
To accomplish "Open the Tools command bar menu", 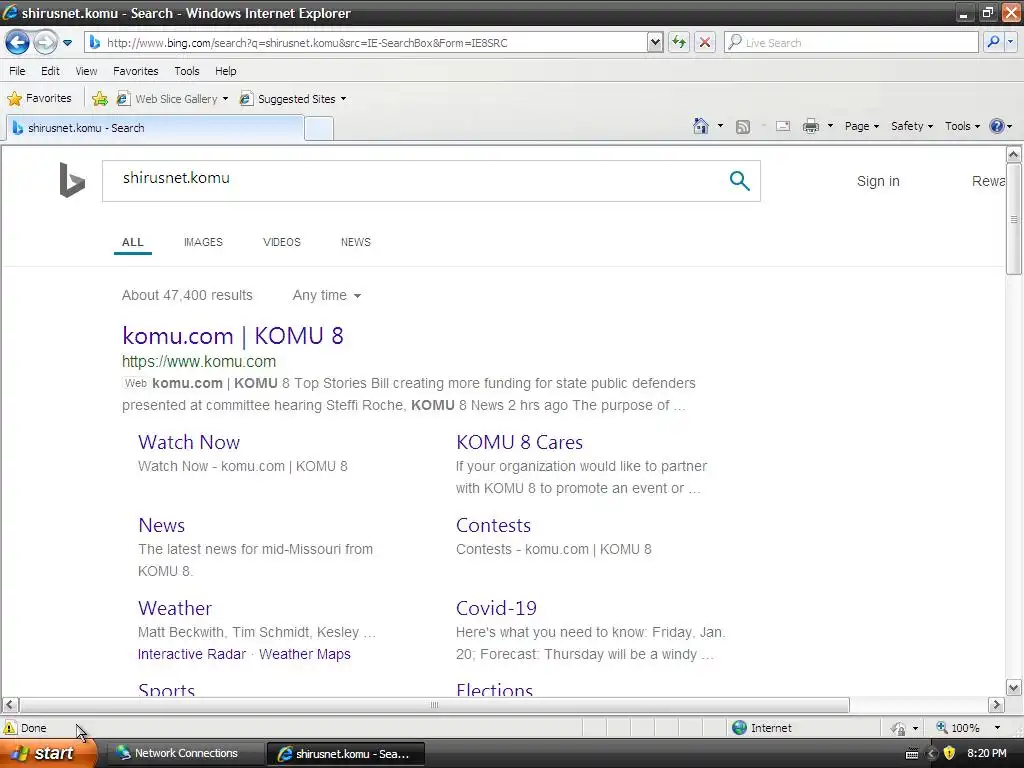I will pos(962,126).
